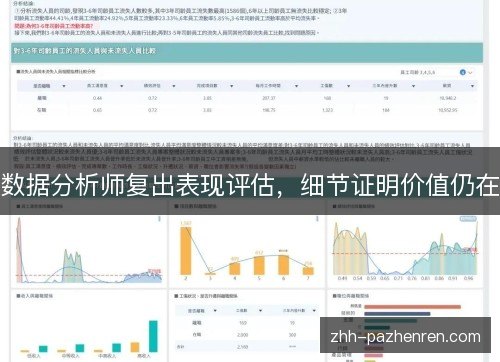Open sort arrow on 三年內提升數 column in the comparison table
The image size is (500, 362).
pos(413,86)
